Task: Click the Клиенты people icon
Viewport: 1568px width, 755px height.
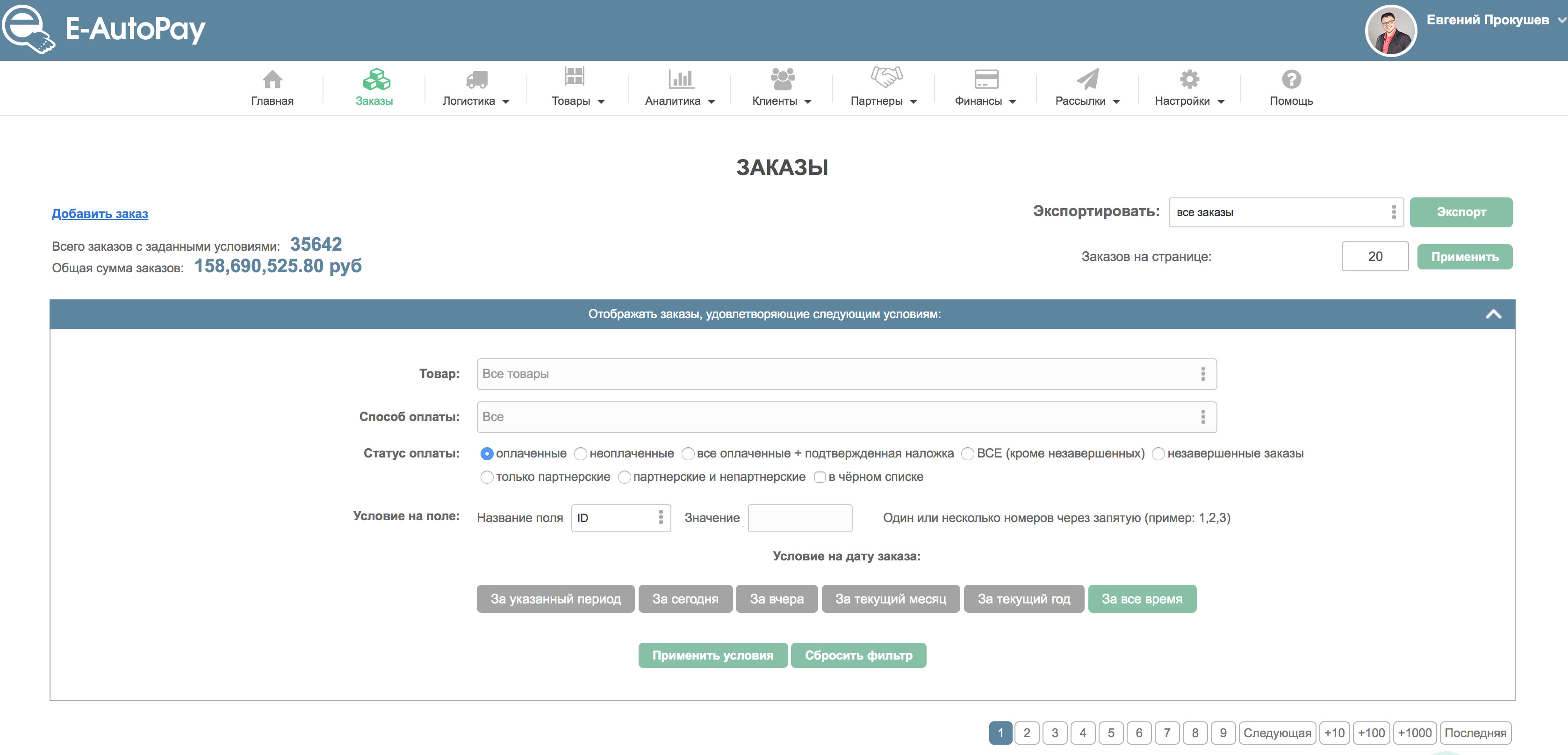Action: (783, 79)
